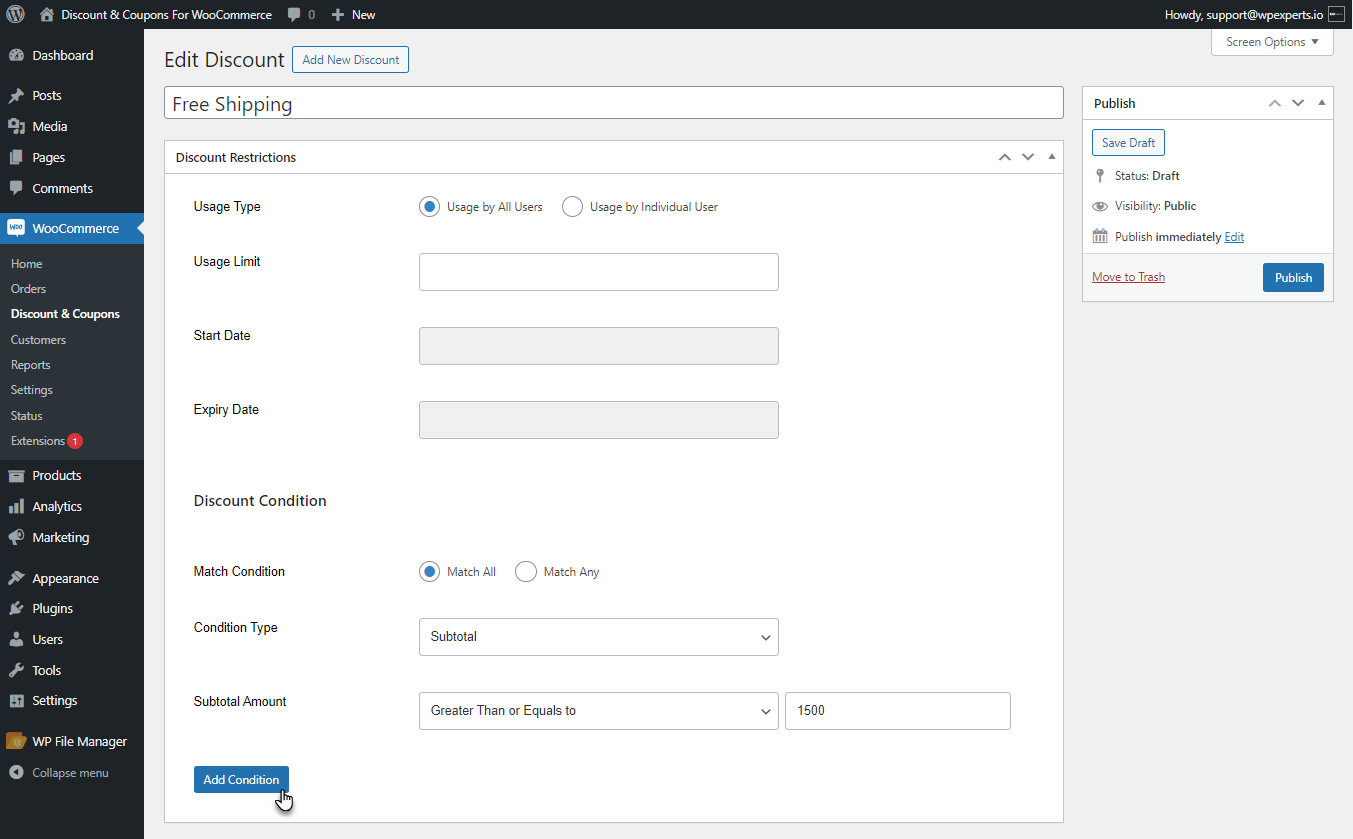Open the site home icon in admin bar
This screenshot has height=839, width=1353.
(x=46, y=14)
